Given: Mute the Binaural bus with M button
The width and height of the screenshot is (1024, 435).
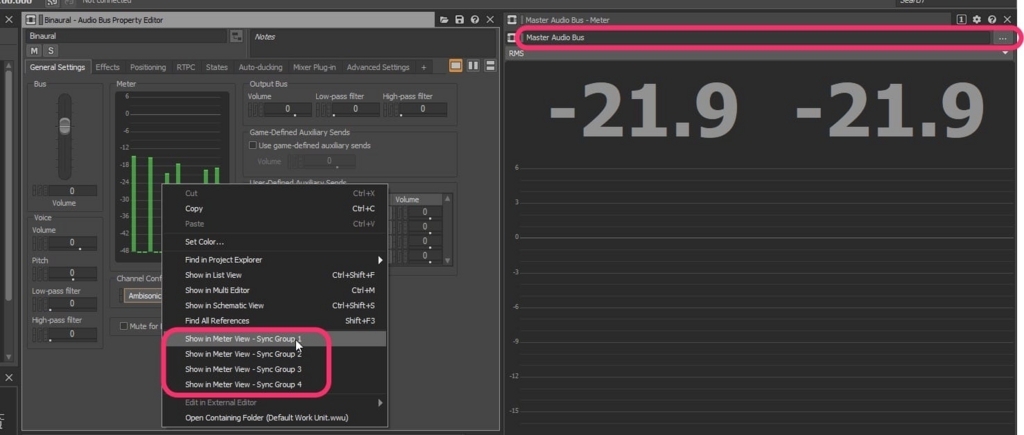Looking at the screenshot, I should tap(34, 51).
